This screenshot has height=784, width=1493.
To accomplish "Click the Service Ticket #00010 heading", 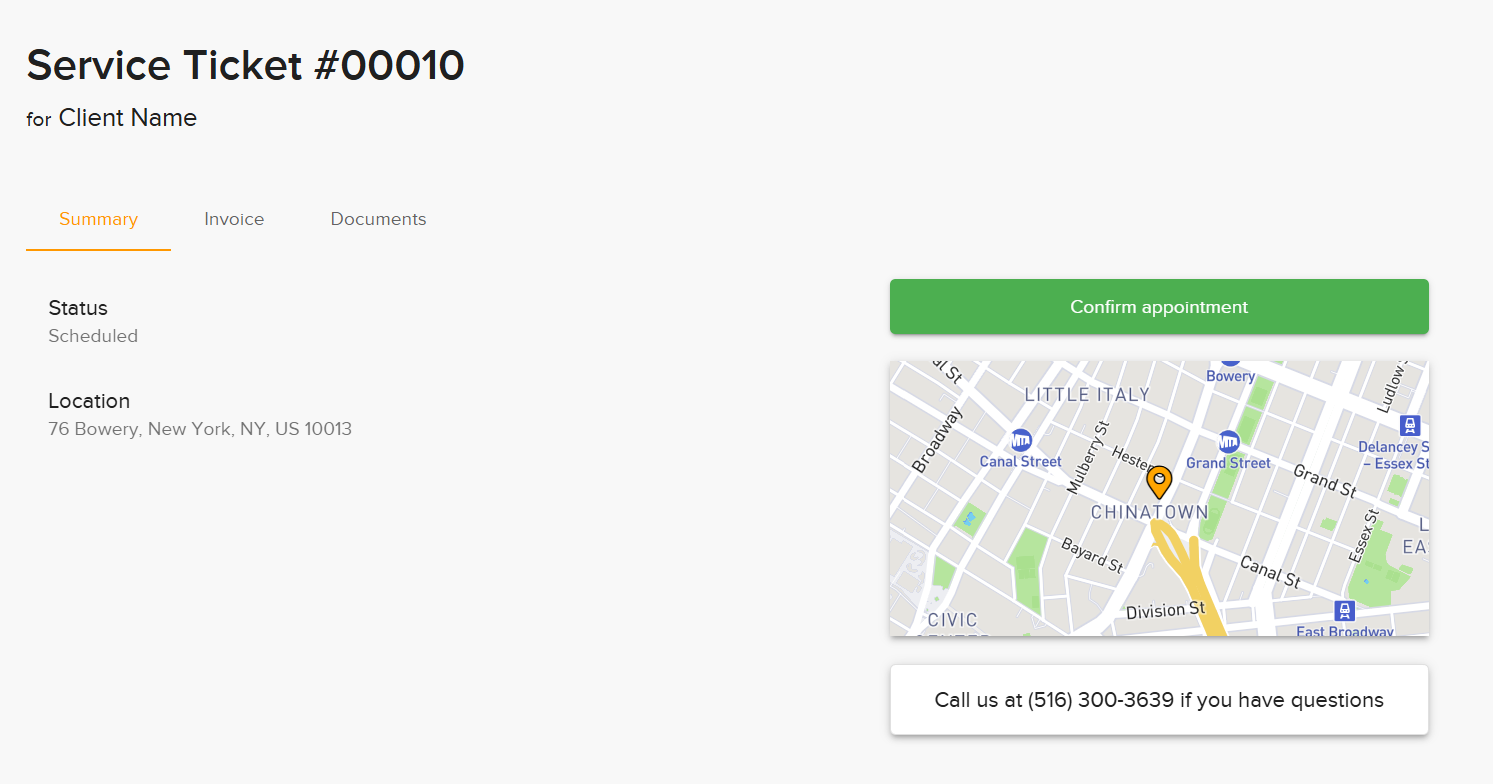I will coord(245,66).
